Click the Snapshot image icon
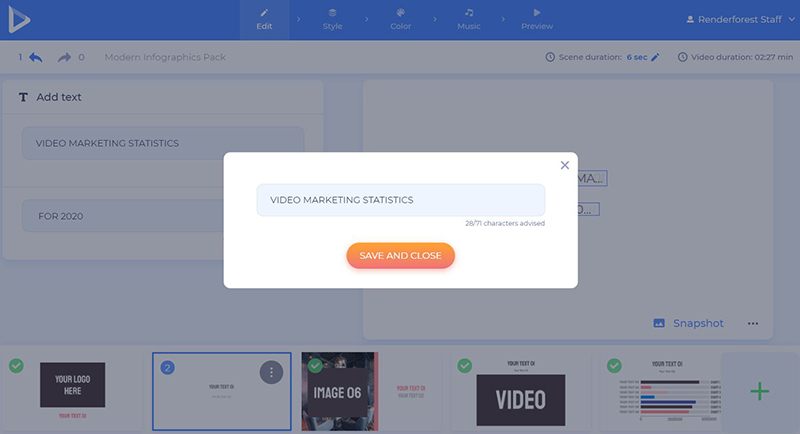 coord(659,323)
